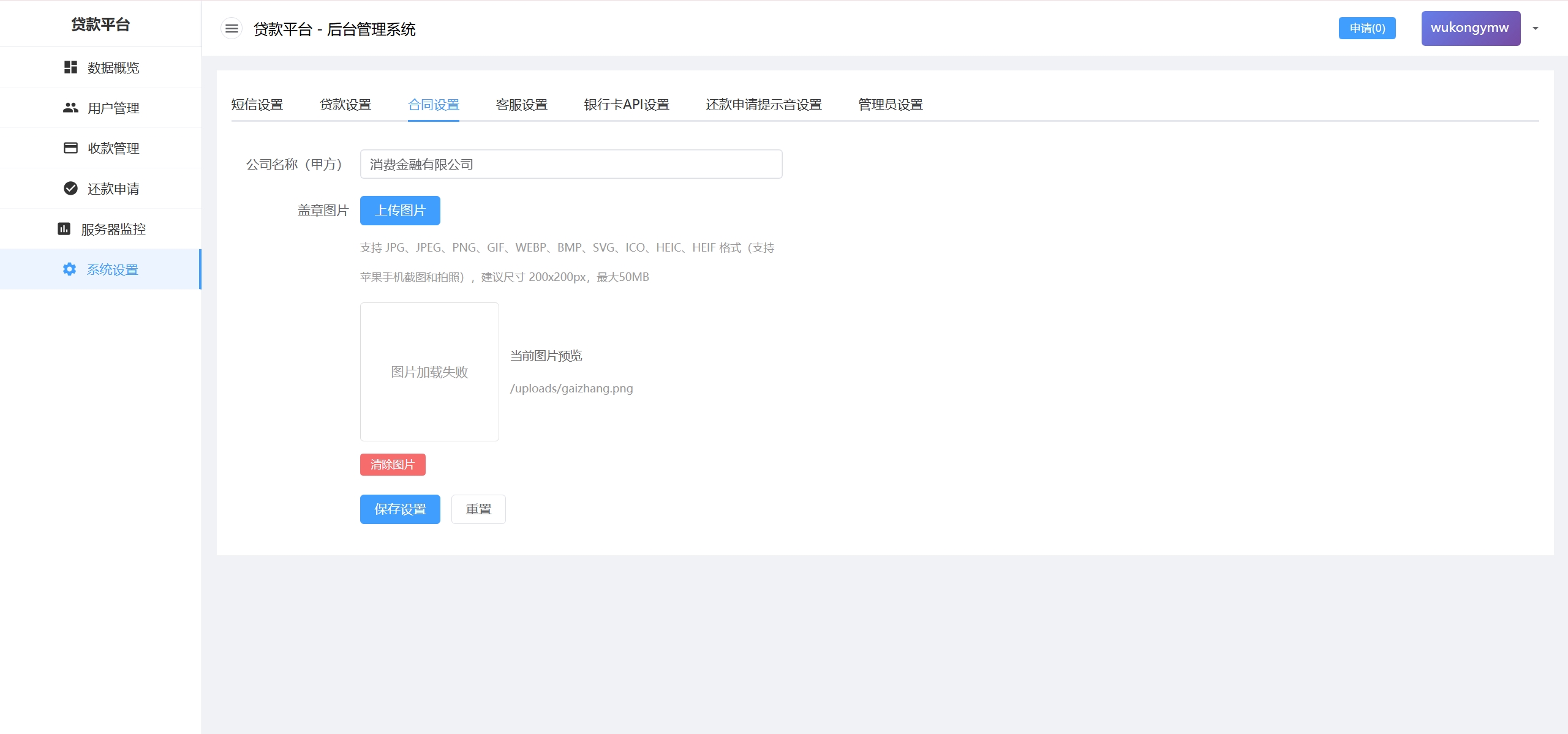Viewport: 1568px width, 734px height.
Task: Click the 重置 reset button
Action: [x=478, y=509]
